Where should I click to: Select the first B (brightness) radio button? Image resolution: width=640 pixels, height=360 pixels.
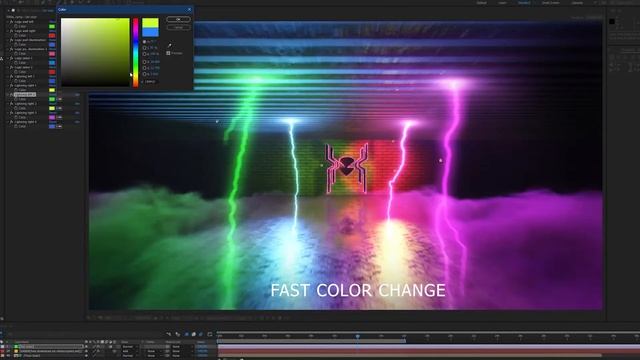tap(144, 54)
